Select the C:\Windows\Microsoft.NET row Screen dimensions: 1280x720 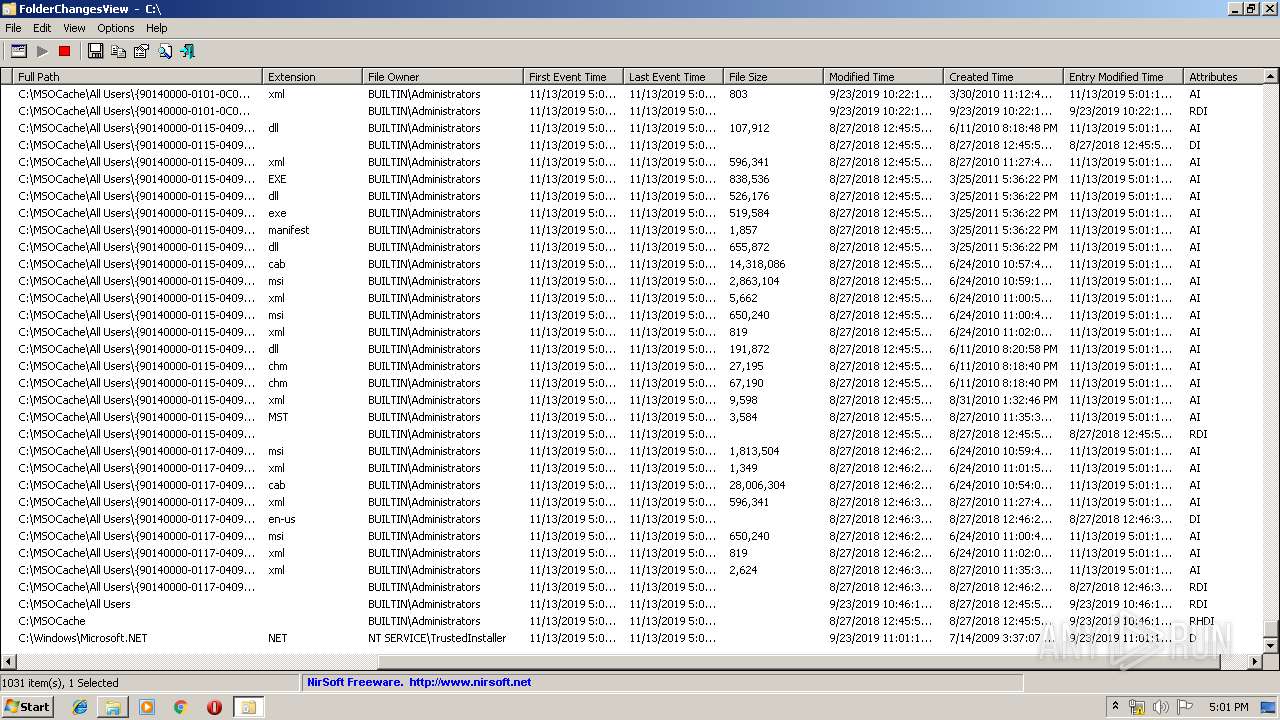click(632, 638)
